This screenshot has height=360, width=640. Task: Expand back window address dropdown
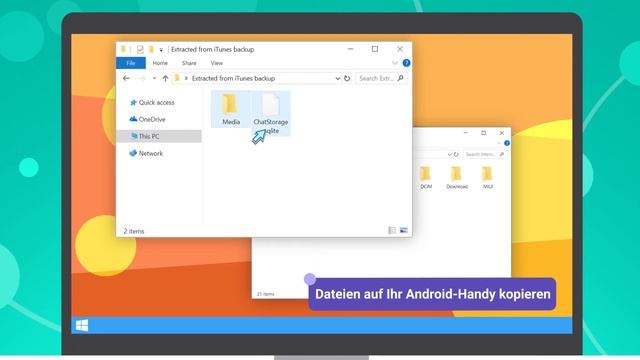coord(449,154)
